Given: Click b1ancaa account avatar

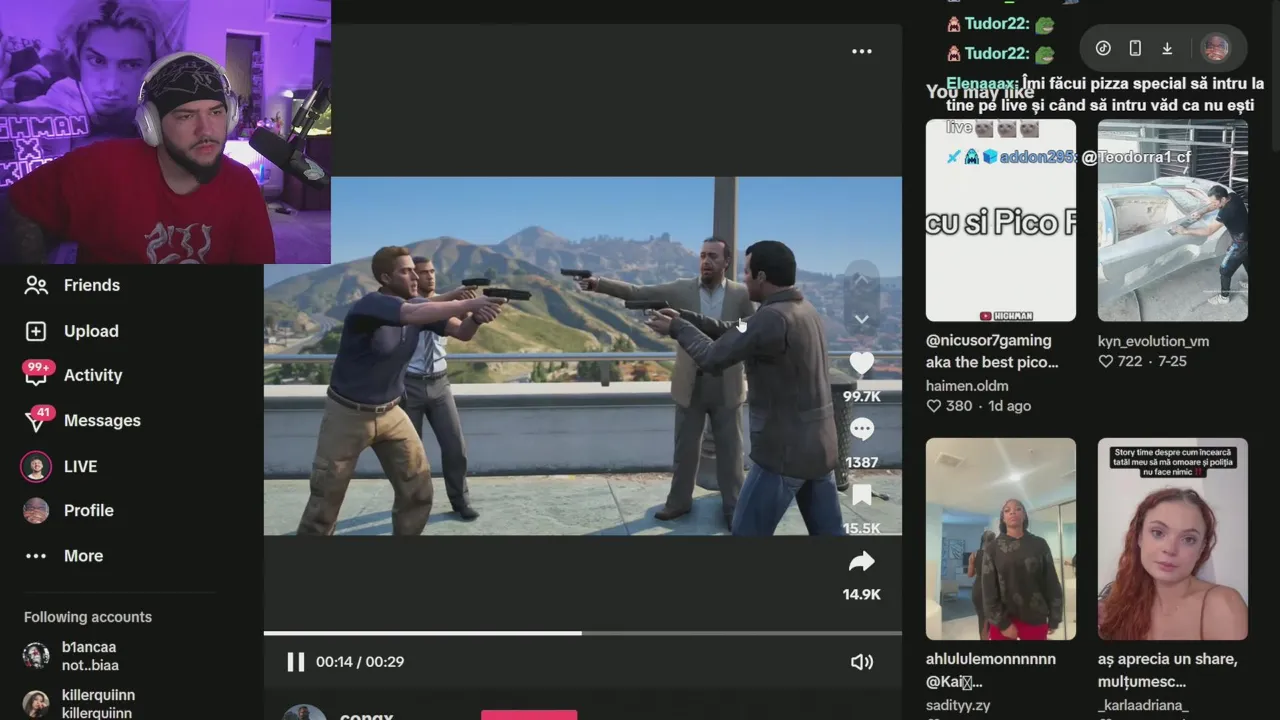Looking at the screenshot, I should (36, 656).
